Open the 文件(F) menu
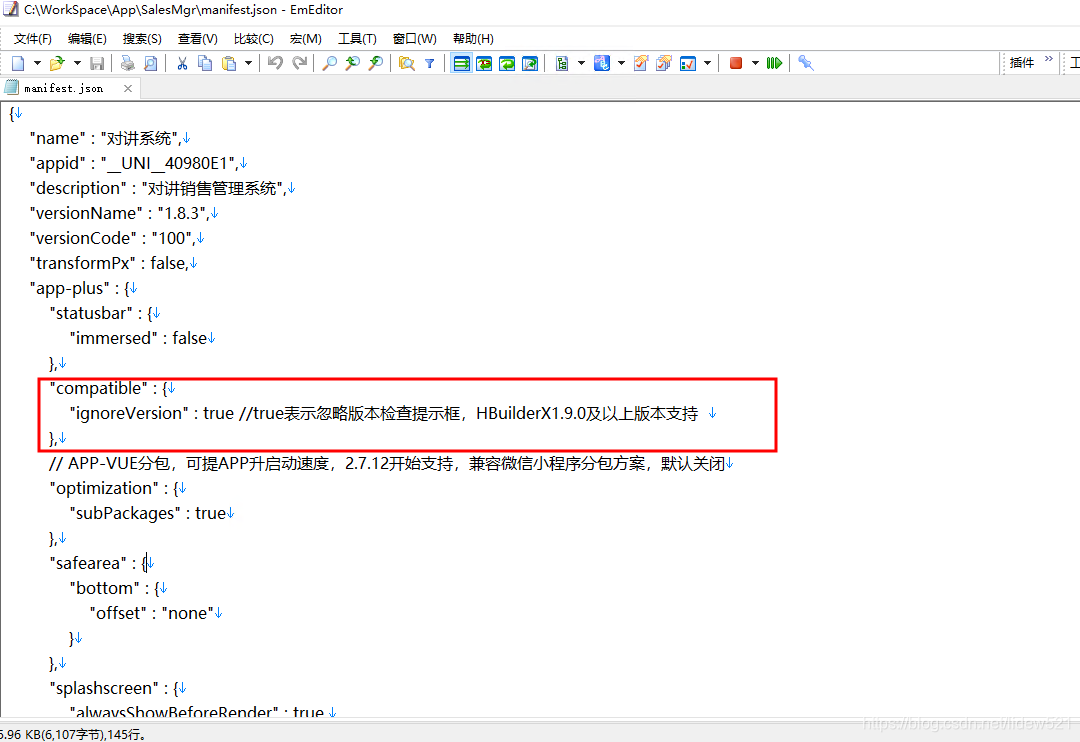Screen dimensions: 1080x742 coord(32,39)
